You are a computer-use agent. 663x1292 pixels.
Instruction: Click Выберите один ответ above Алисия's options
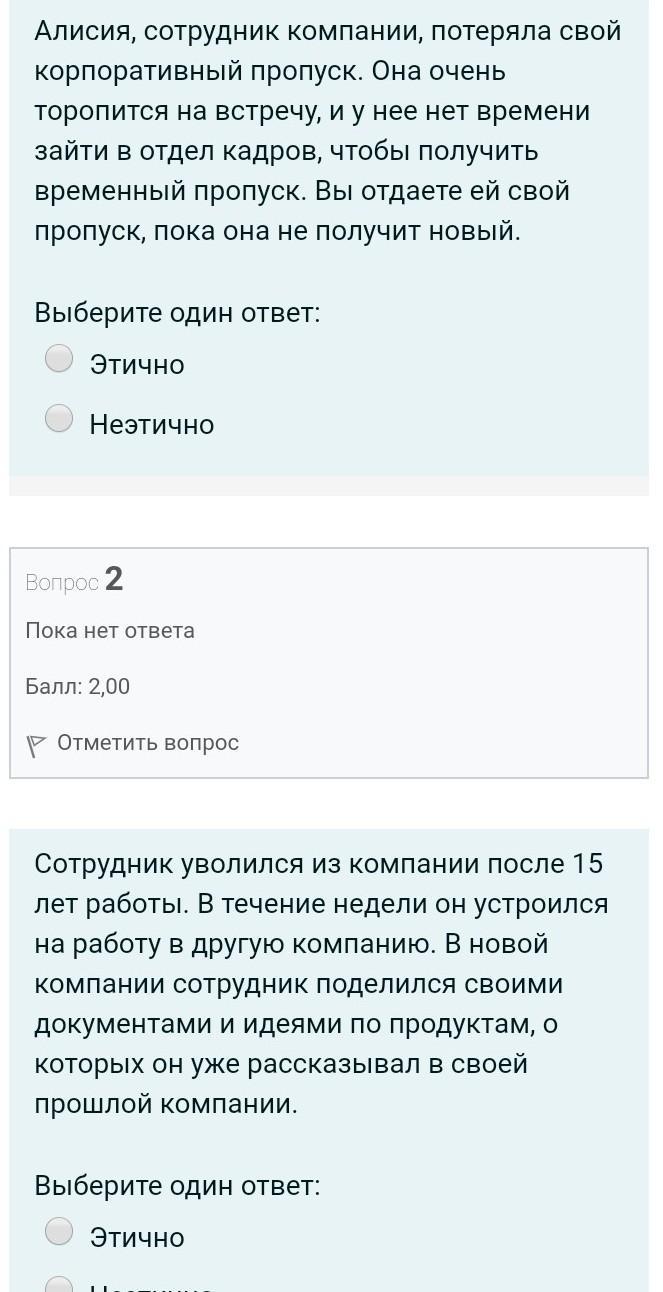pyautogui.click(x=177, y=313)
